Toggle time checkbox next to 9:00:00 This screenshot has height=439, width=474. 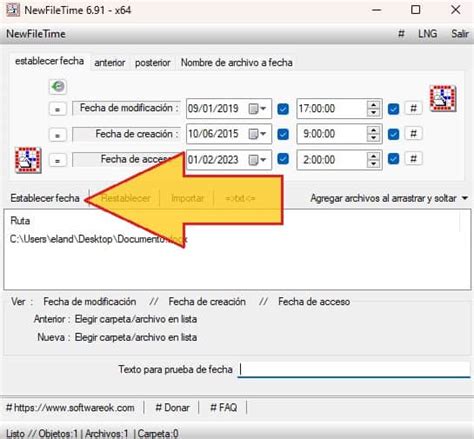pos(393,134)
